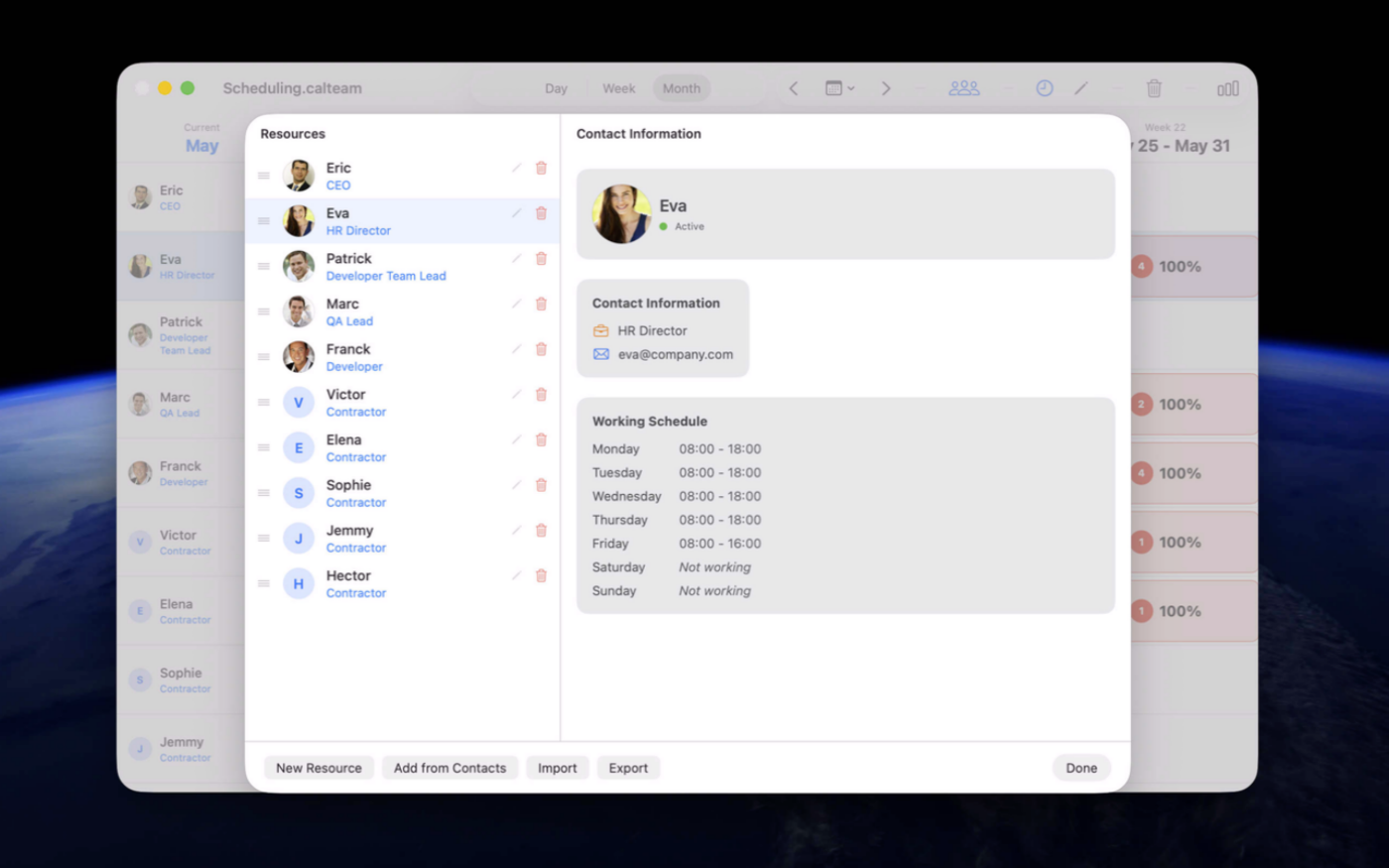The height and width of the screenshot is (868, 1389).
Task: Select the Month view tab
Action: (x=682, y=88)
